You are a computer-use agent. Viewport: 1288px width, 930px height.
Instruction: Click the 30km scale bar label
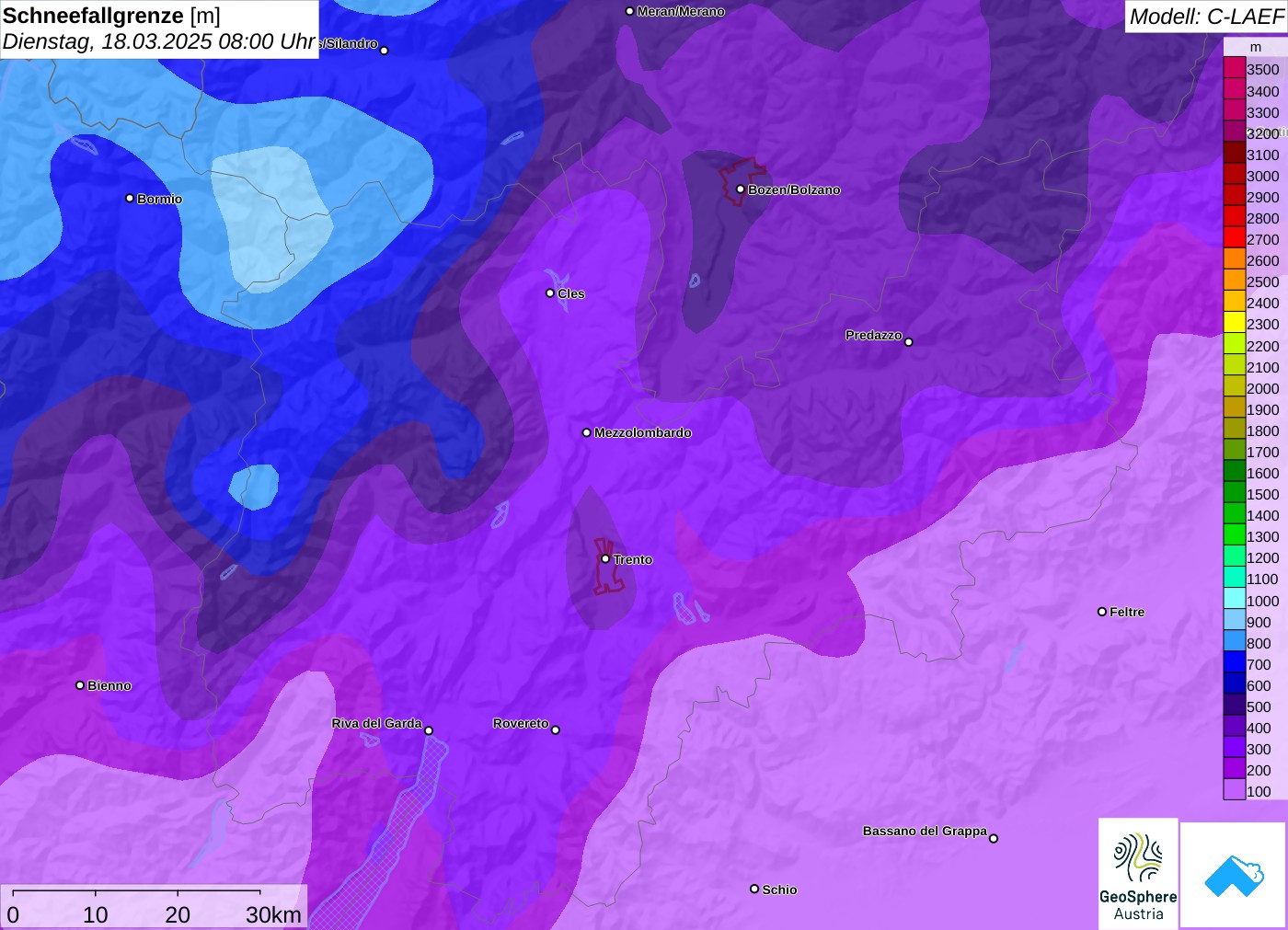[273, 914]
